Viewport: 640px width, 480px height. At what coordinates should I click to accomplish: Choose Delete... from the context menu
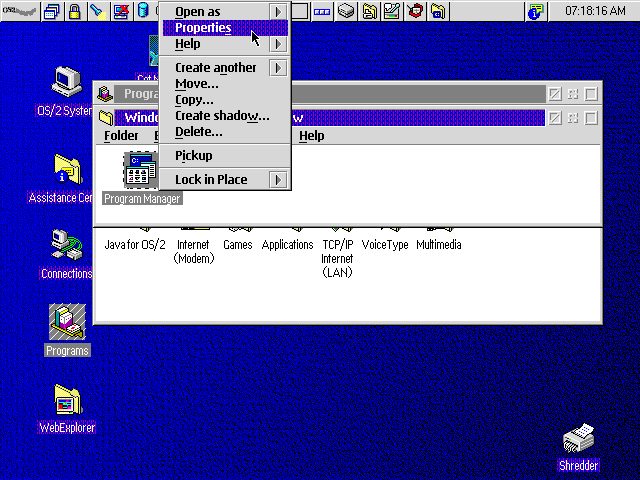225,131
